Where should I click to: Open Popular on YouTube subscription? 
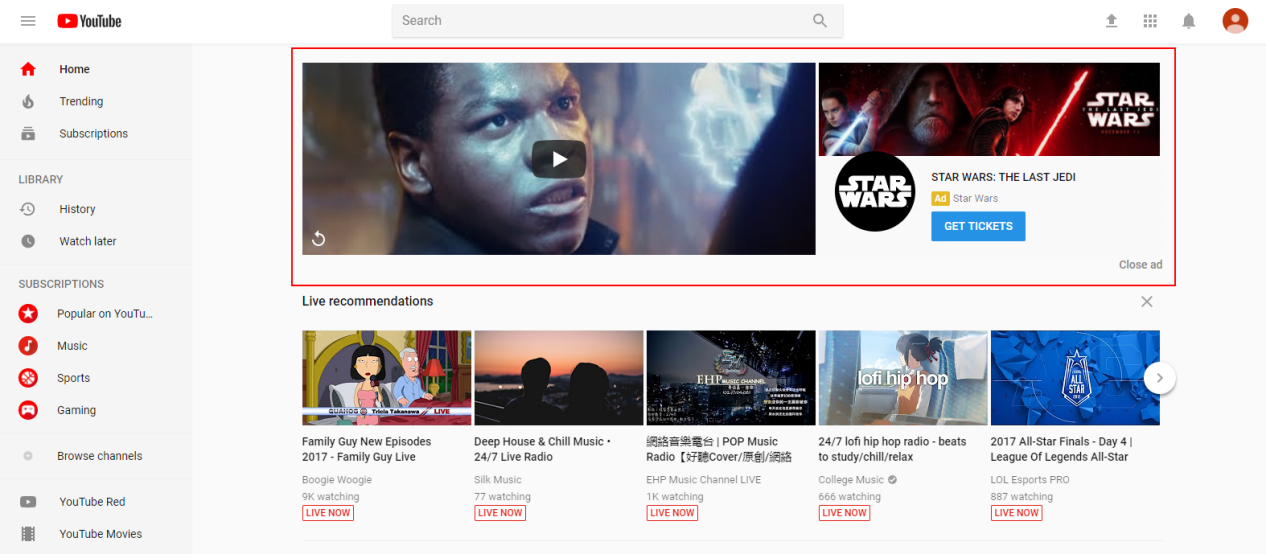(104, 313)
